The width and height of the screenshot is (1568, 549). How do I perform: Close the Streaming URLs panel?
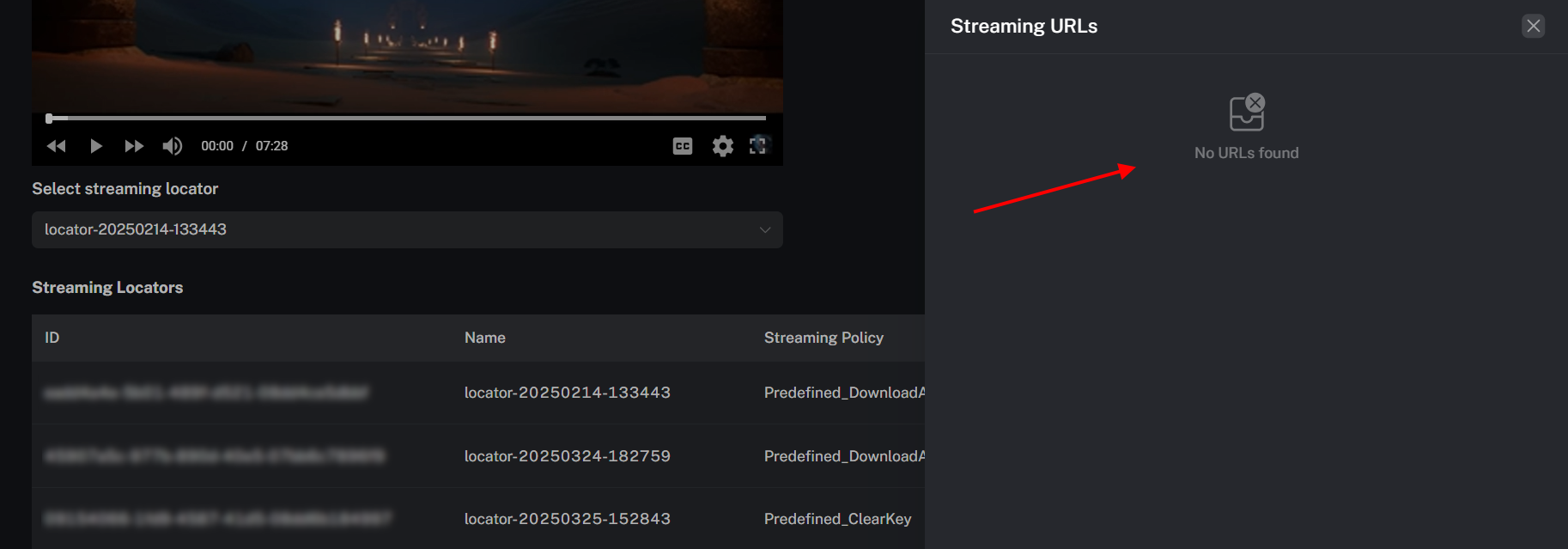pos(1534,26)
